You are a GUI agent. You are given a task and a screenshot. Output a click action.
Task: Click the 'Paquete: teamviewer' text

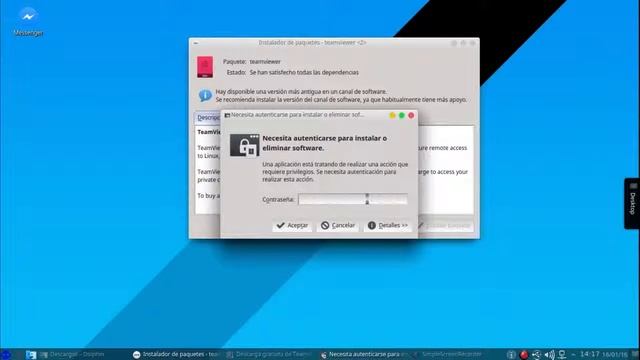(x=252, y=62)
